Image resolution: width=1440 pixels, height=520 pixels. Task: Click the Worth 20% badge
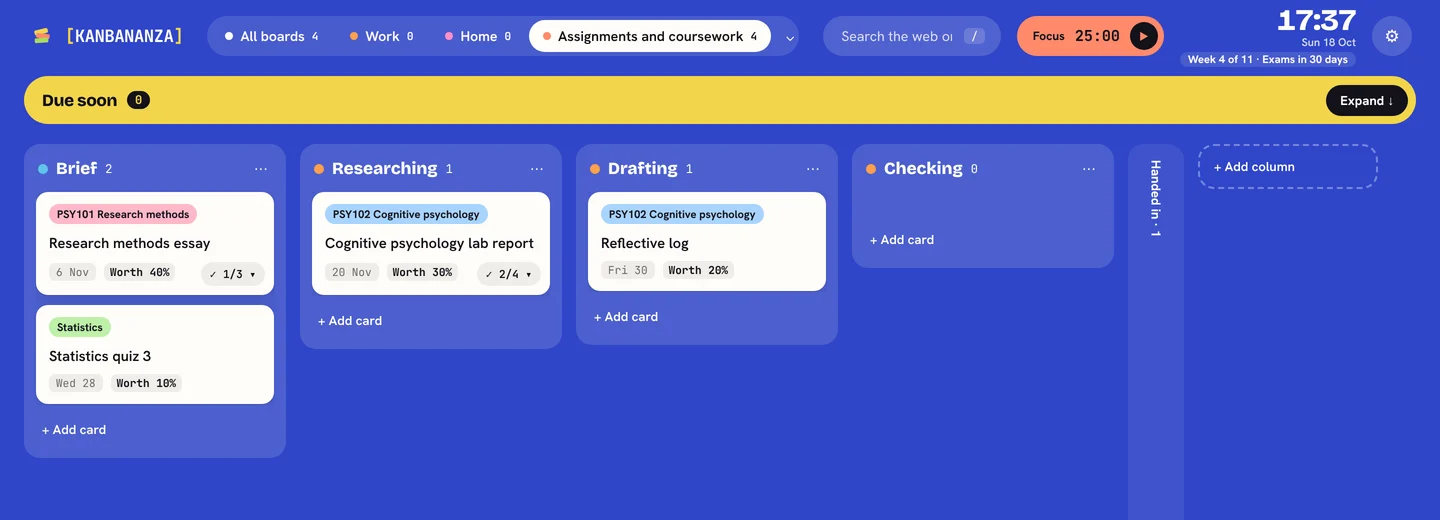pyautogui.click(x=698, y=270)
